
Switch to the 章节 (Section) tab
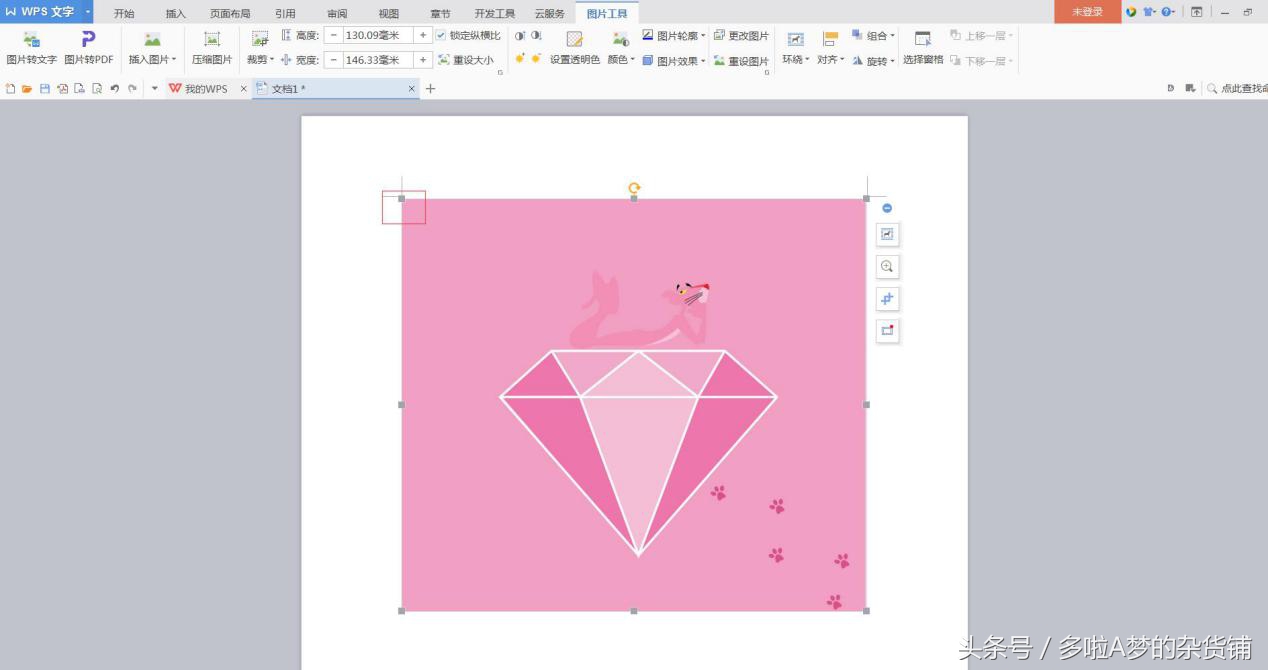pyautogui.click(x=440, y=13)
